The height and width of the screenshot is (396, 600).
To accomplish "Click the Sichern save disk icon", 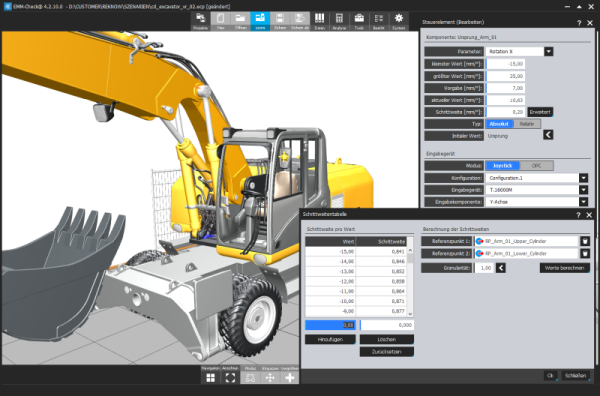I will click(x=280, y=21).
